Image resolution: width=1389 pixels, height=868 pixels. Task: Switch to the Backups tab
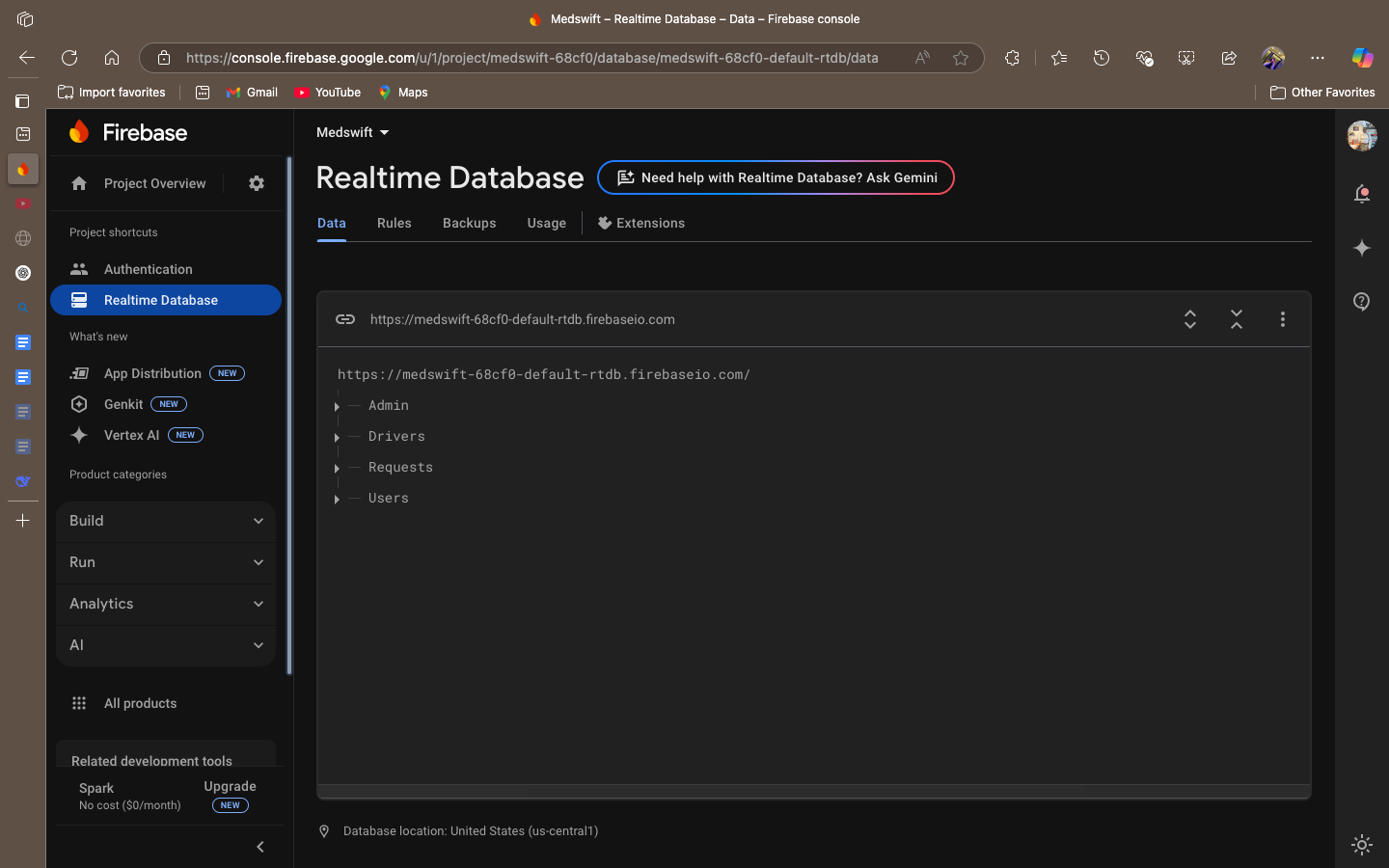click(470, 223)
